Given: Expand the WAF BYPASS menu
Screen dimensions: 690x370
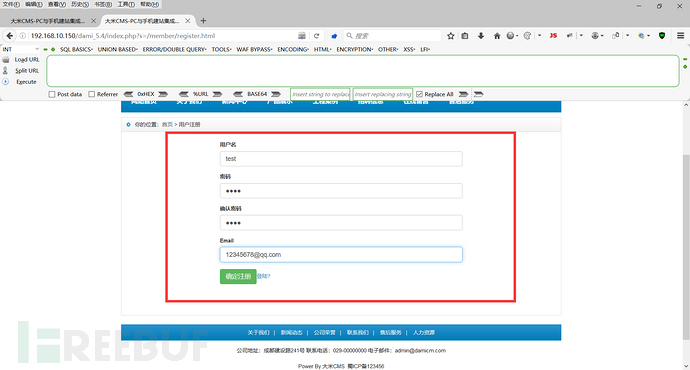Looking at the screenshot, I should tap(254, 49).
